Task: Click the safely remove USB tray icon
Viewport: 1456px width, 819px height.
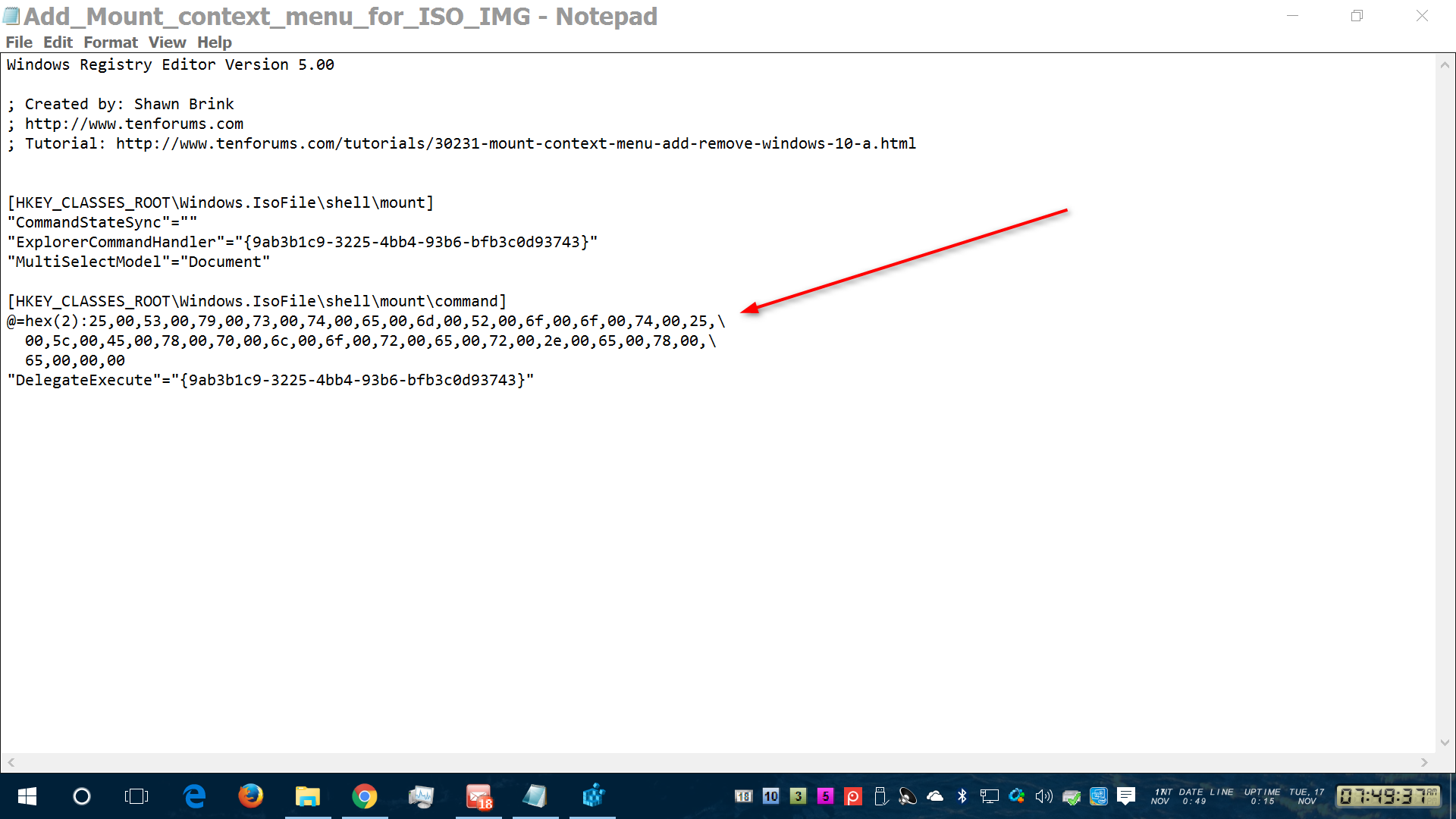Action: pos(880,796)
